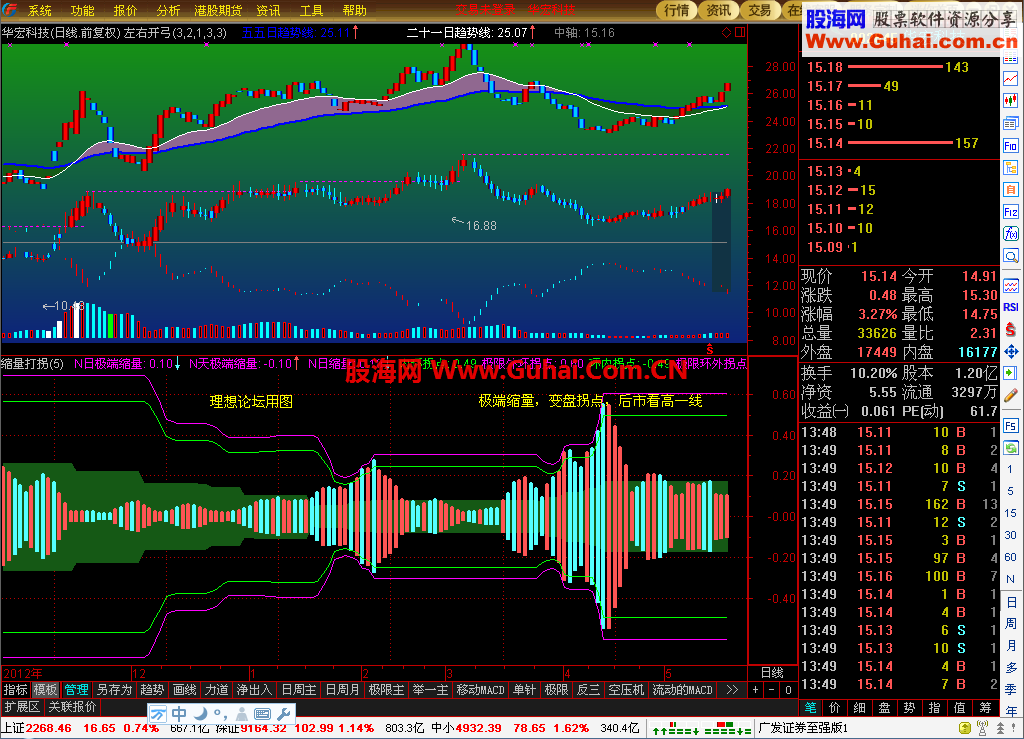Open the F10 company info icon
The image size is (1024, 739).
coord(1011,146)
